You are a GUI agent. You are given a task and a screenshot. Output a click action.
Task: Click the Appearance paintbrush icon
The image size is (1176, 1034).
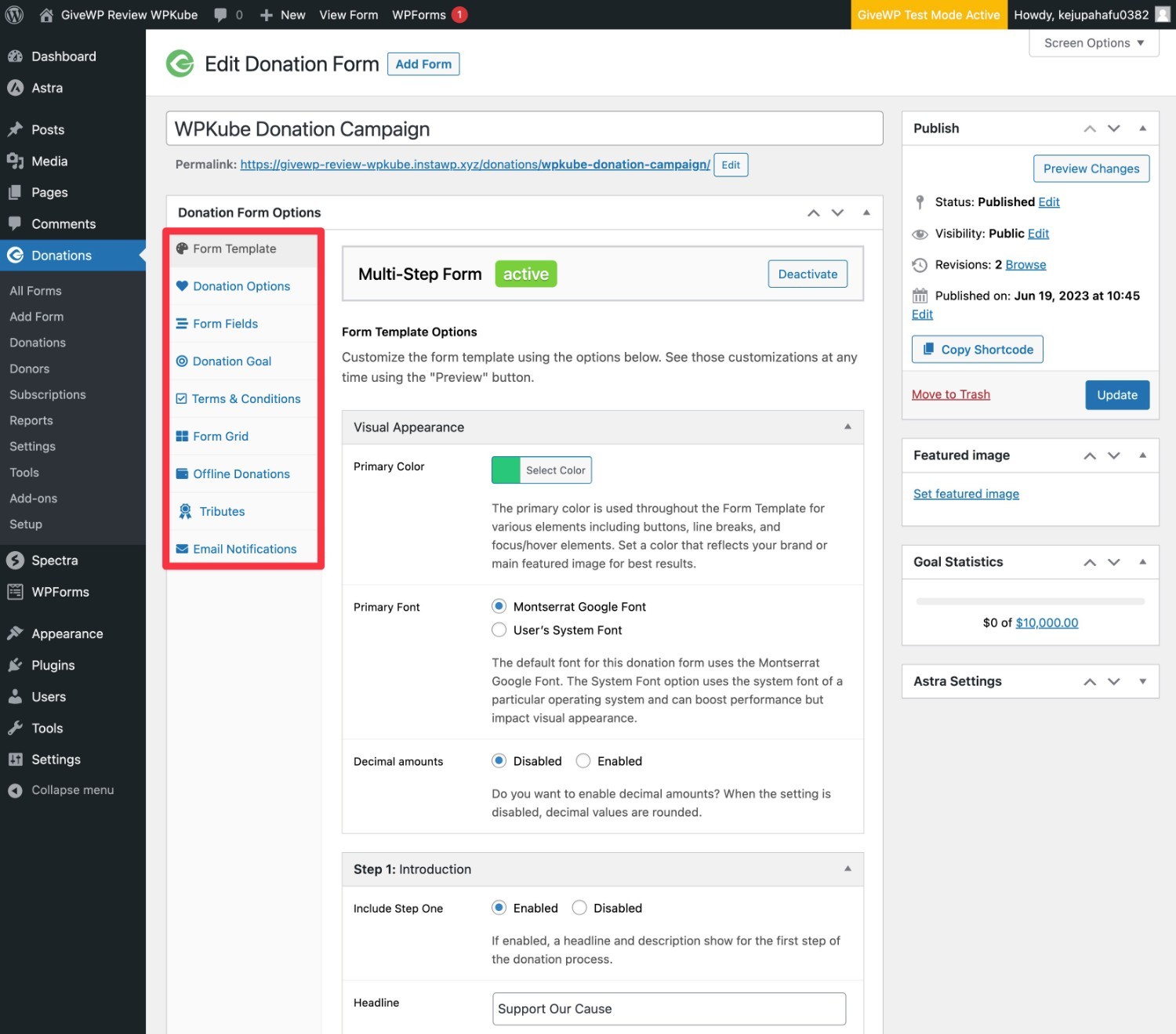15,633
